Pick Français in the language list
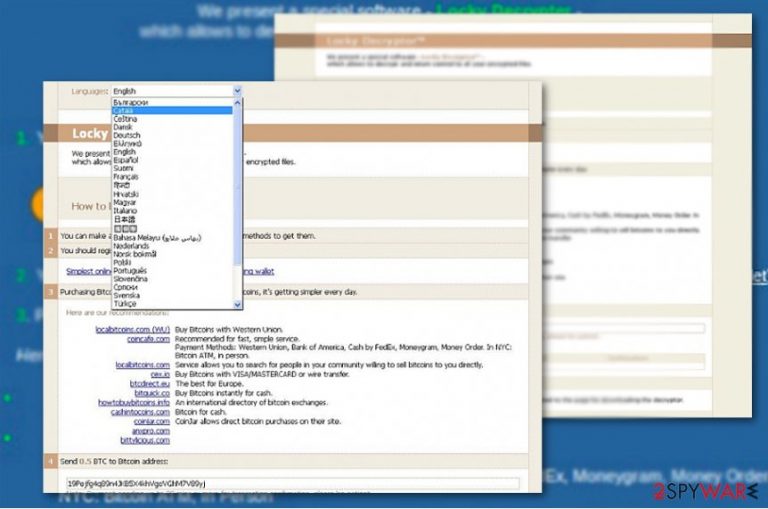This screenshot has width=768, height=509. click(x=125, y=176)
